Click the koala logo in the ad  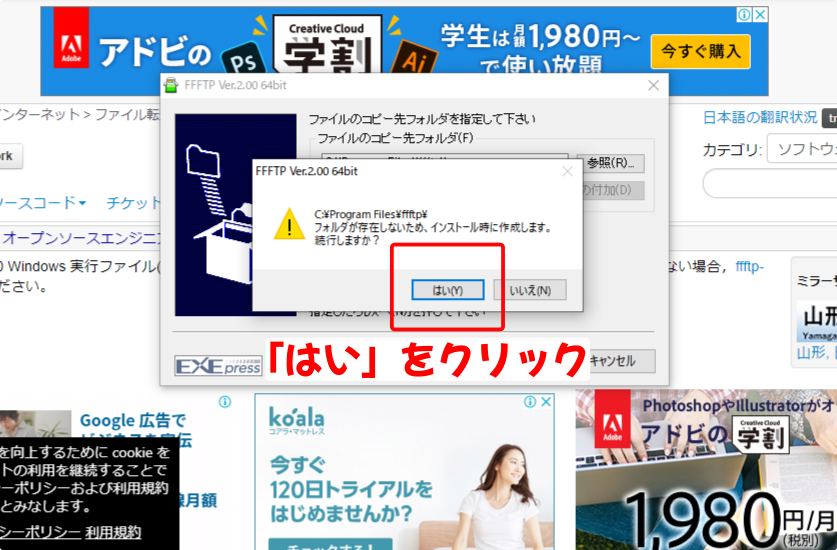[x=296, y=420]
